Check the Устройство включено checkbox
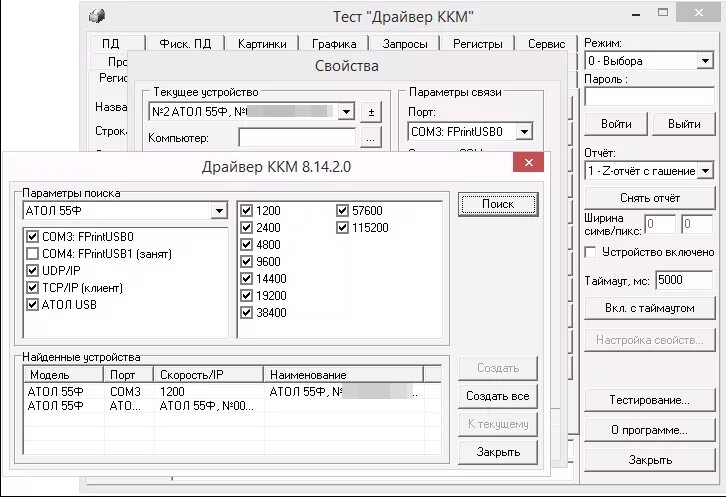 point(590,252)
